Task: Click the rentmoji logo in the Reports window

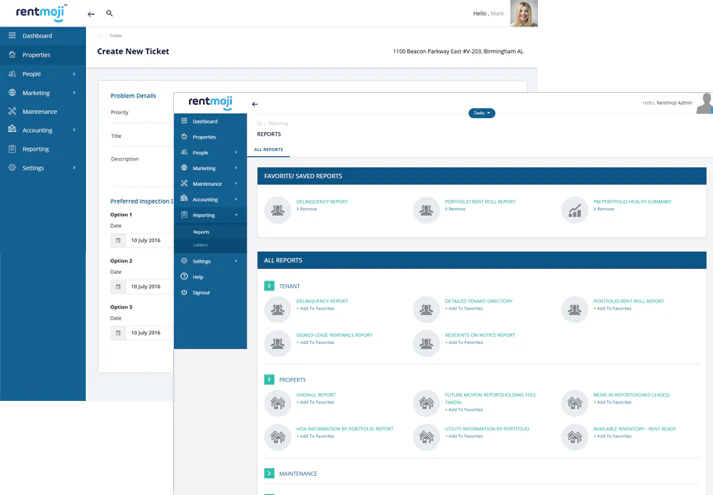Action: coord(211,102)
